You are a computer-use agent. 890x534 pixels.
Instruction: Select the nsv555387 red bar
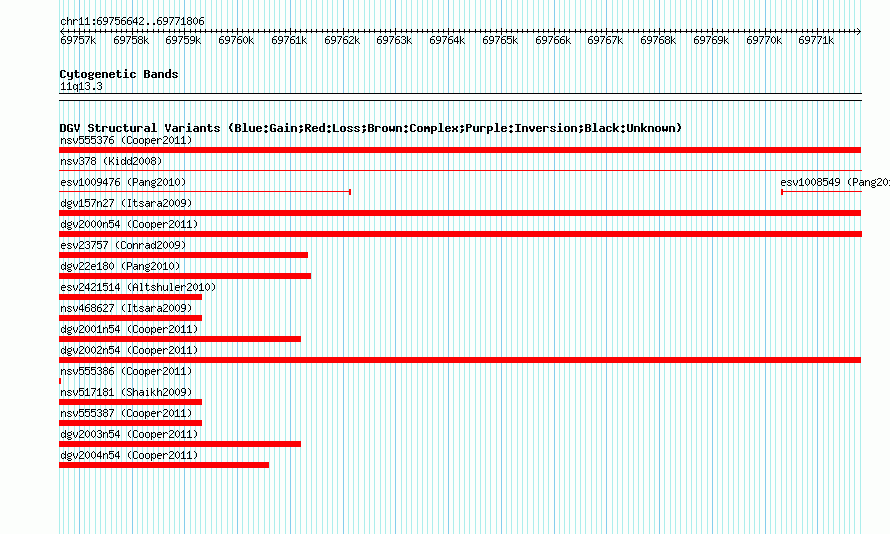[131, 423]
